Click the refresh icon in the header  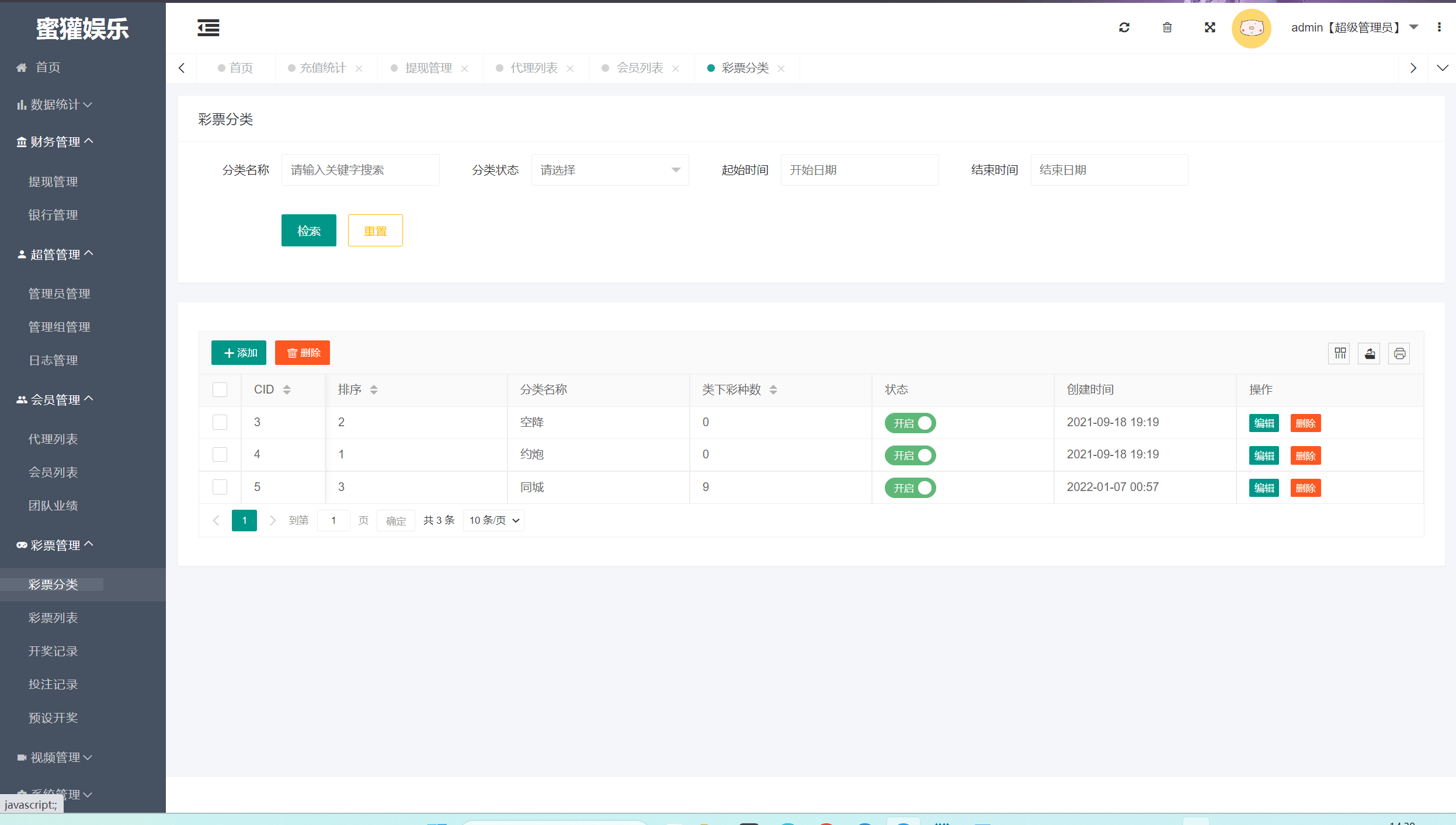pyautogui.click(x=1124, y=27)
